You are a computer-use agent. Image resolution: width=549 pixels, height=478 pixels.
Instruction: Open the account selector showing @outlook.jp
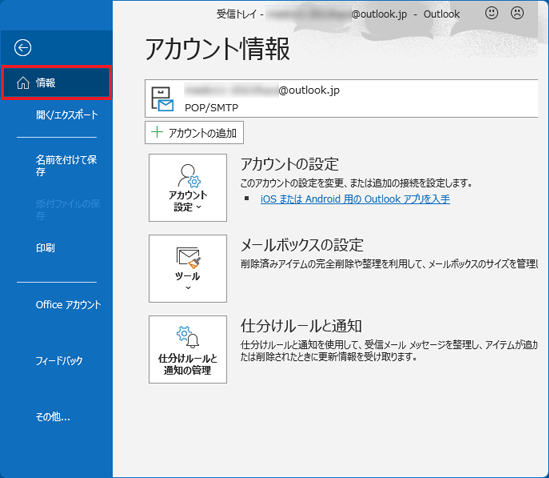click(341, 98)
